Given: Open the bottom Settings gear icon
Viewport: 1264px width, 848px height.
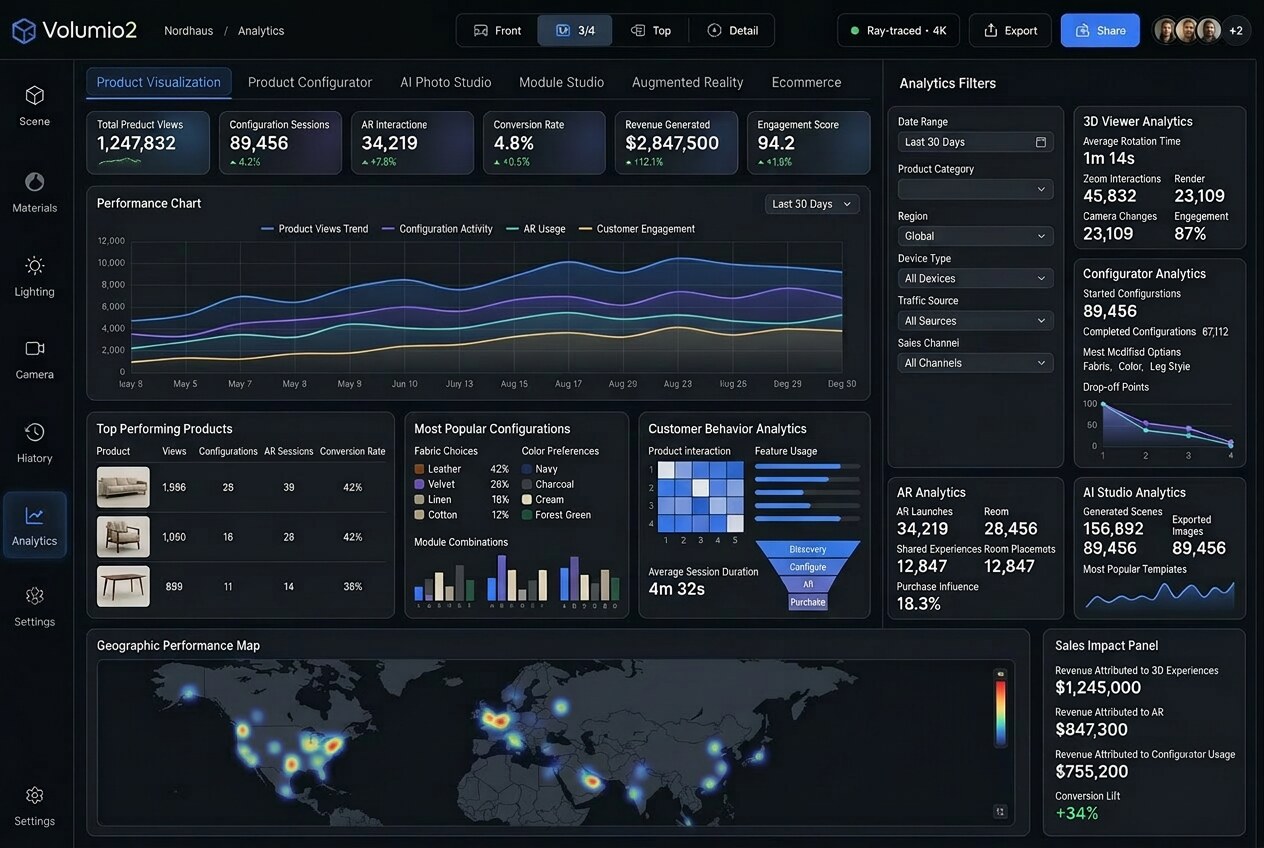Looking at the screenshot, I should coord(34,795).
